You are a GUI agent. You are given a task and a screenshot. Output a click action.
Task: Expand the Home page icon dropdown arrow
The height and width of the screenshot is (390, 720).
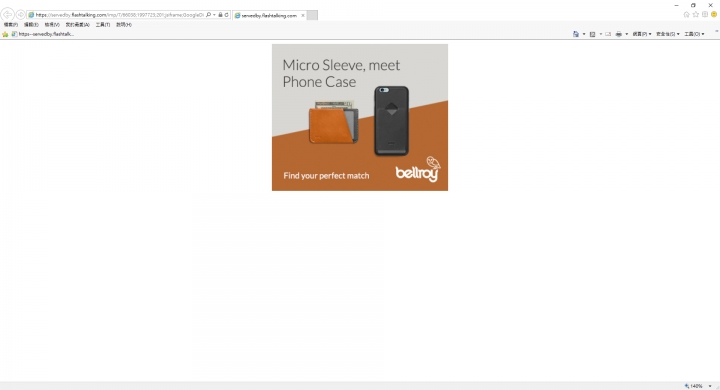584,34
